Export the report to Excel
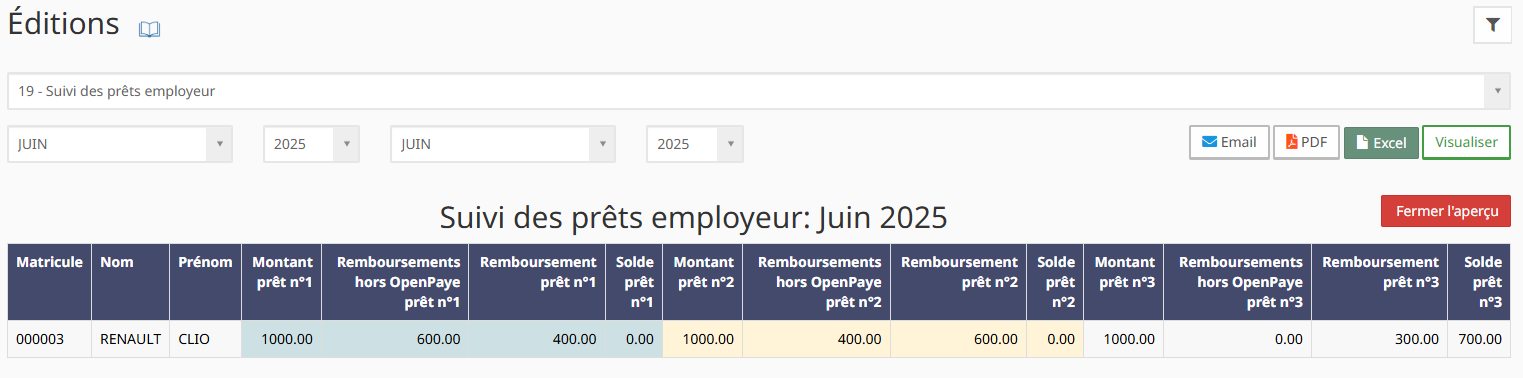The width and height of the screenshot is (1523, 378). coord(1381,143)
